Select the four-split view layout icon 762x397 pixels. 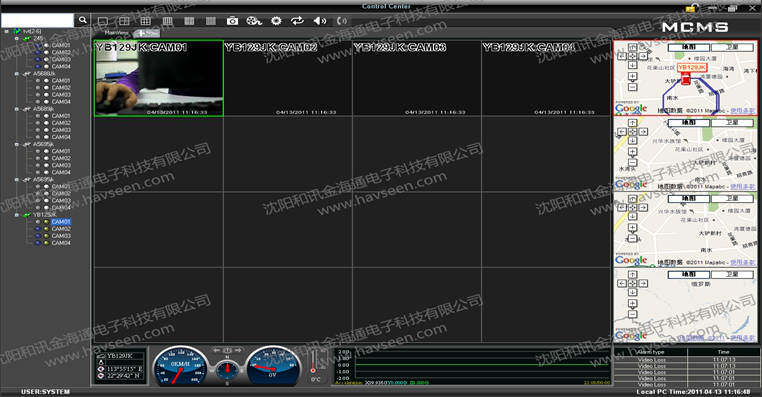tap(124, 21)
